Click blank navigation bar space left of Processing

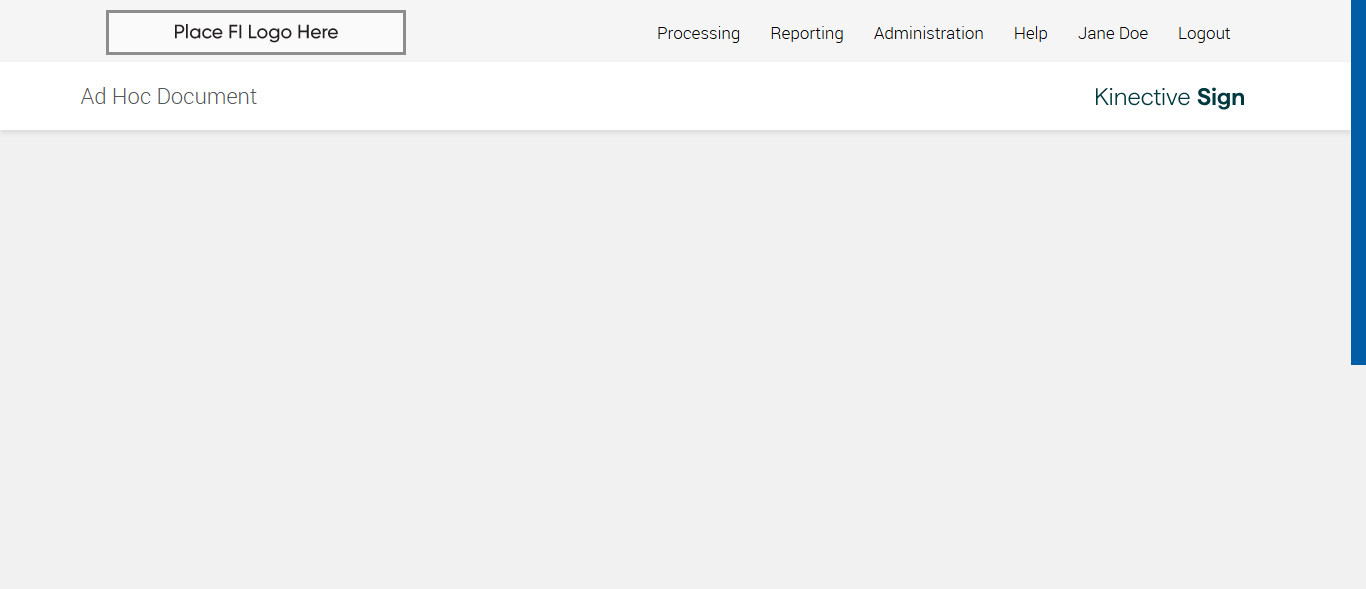tap(530, 32)
